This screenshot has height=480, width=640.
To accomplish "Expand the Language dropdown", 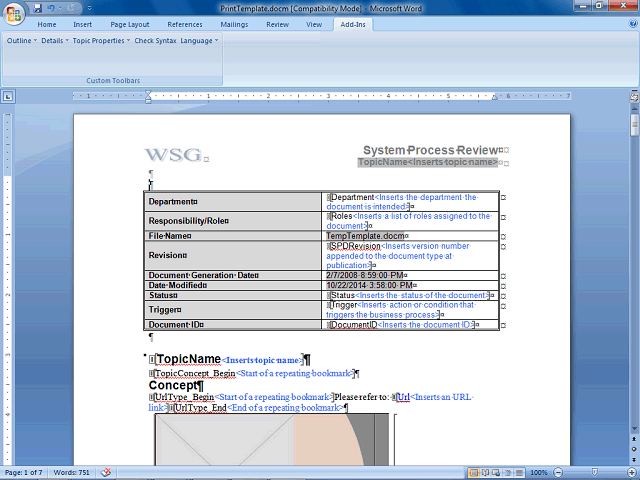I will [199, 40].
